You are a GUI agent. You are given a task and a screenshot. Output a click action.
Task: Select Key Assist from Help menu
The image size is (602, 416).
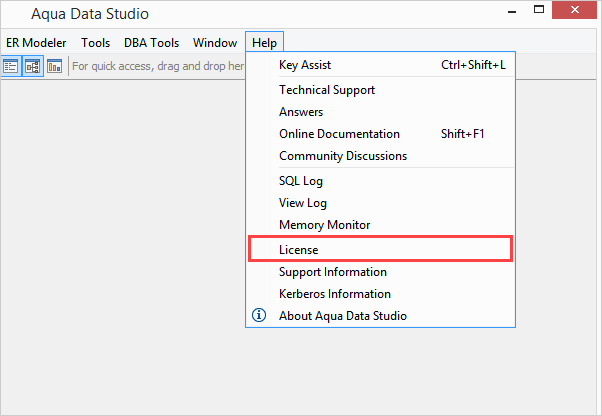point(306,65)
